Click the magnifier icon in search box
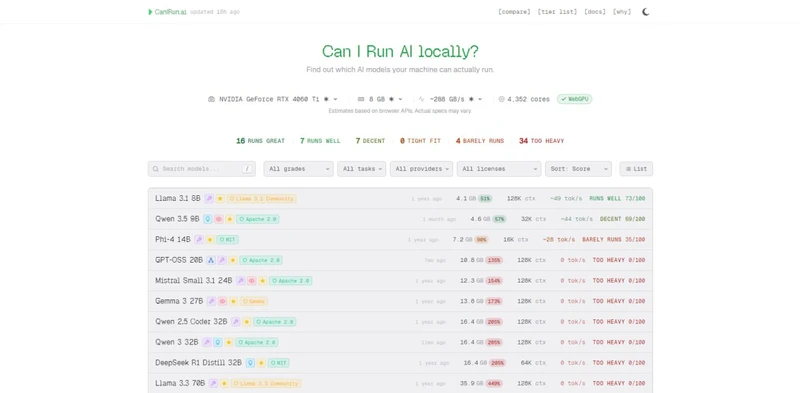 click(156, 169)
